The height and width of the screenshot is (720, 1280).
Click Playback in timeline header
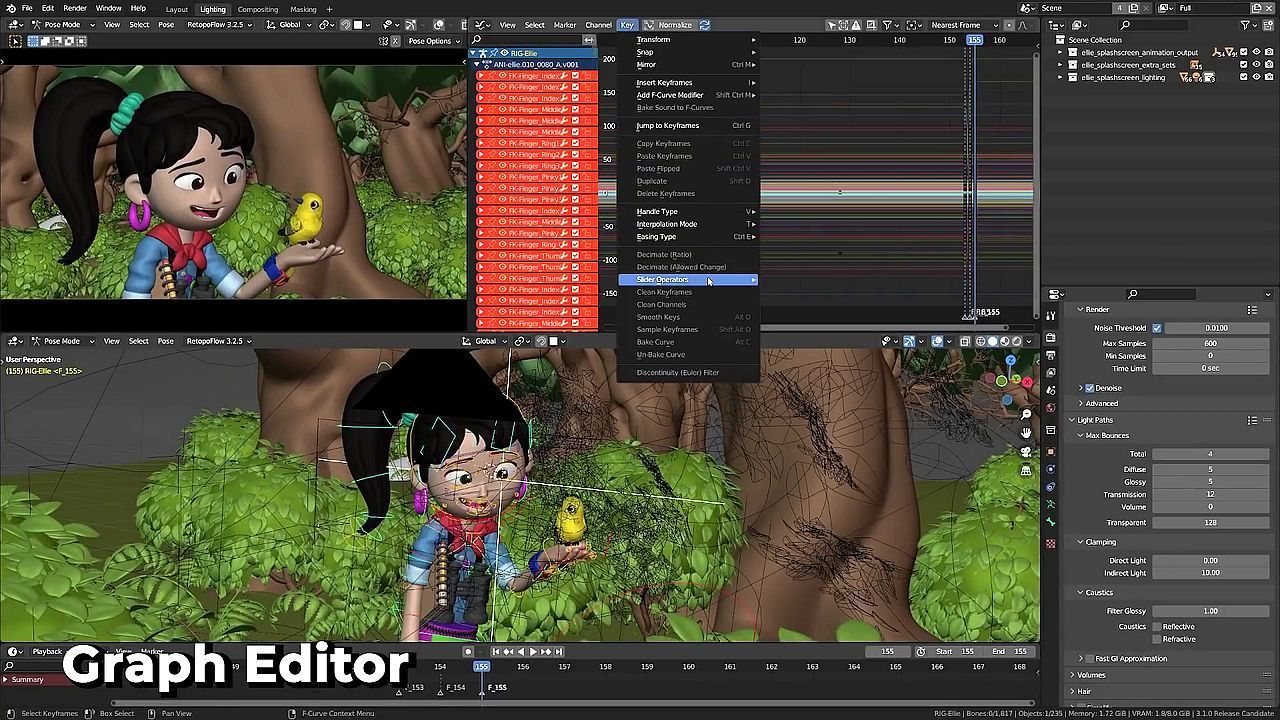(47, 651)
